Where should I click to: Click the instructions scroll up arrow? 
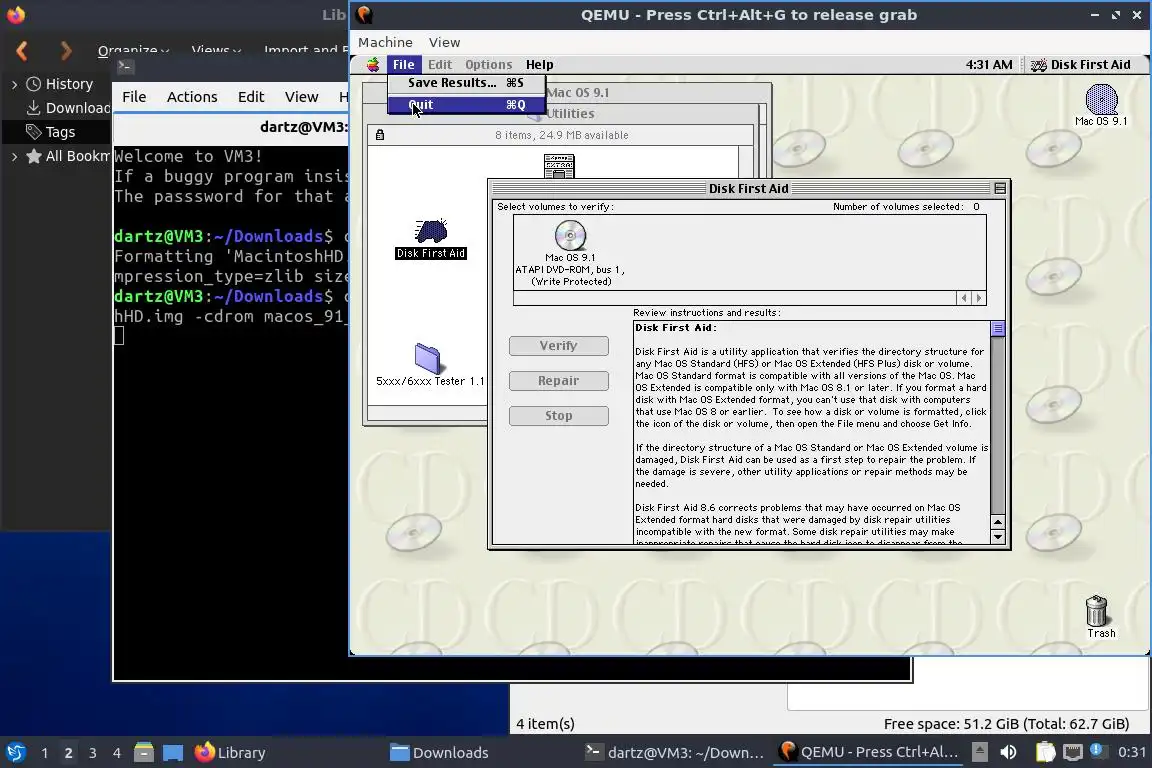pyautogui.click(x=998, y=523)
